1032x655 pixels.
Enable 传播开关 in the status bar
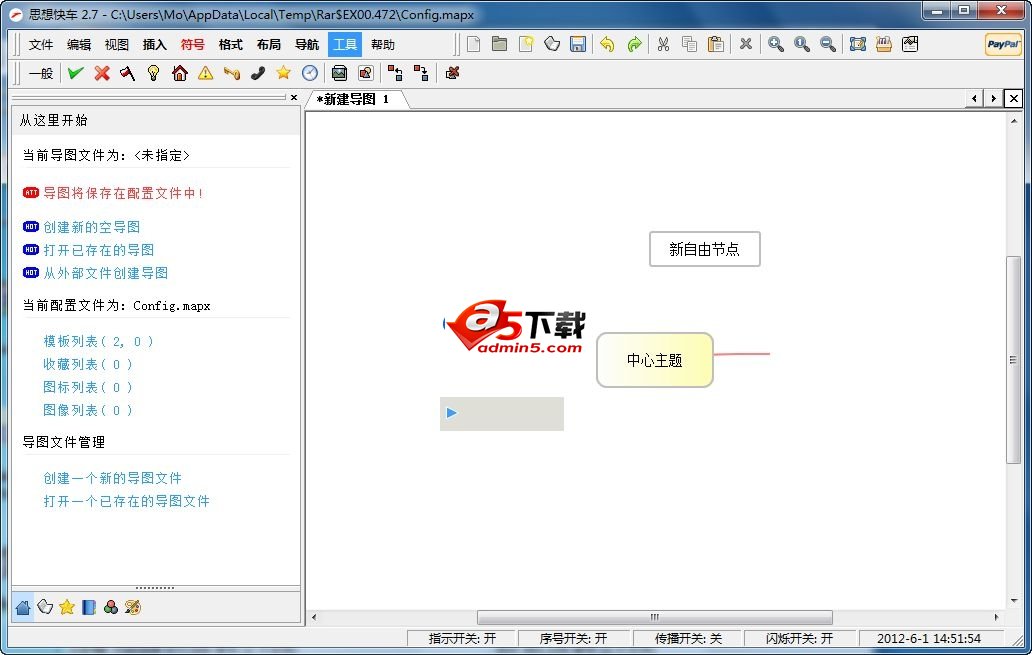tap(687, 637)
